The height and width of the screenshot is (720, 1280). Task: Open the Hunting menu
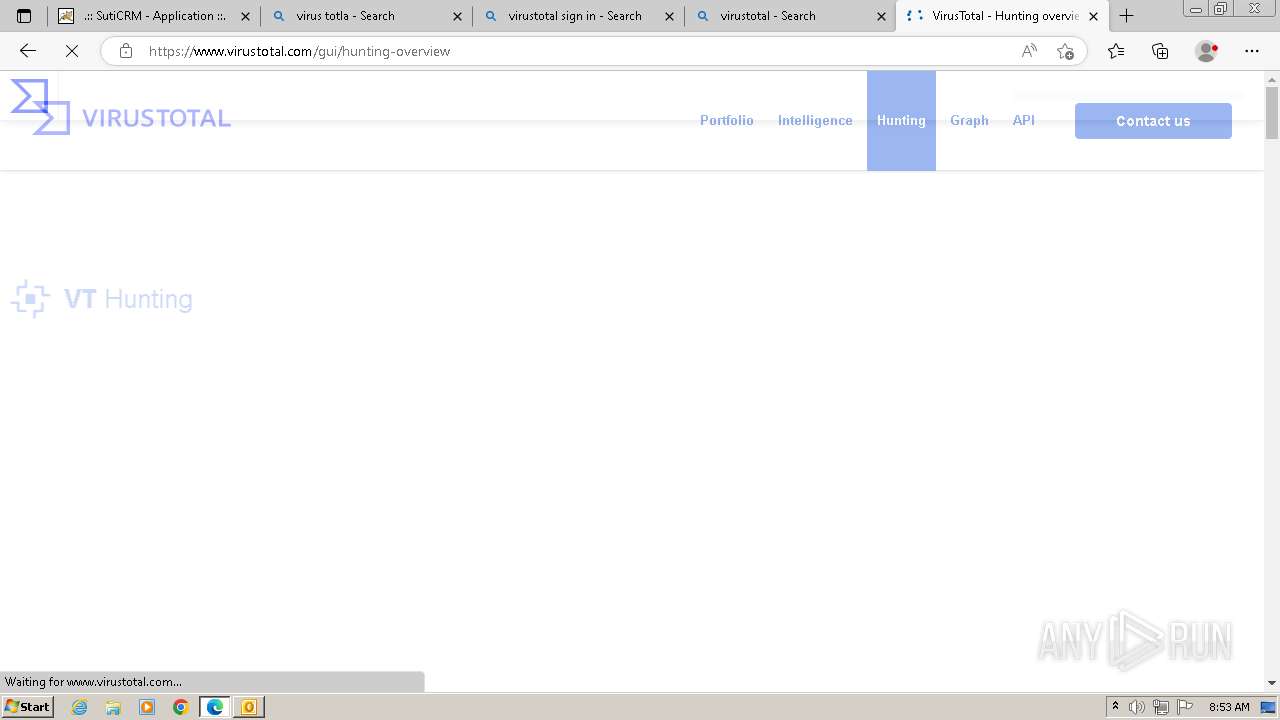901,120
